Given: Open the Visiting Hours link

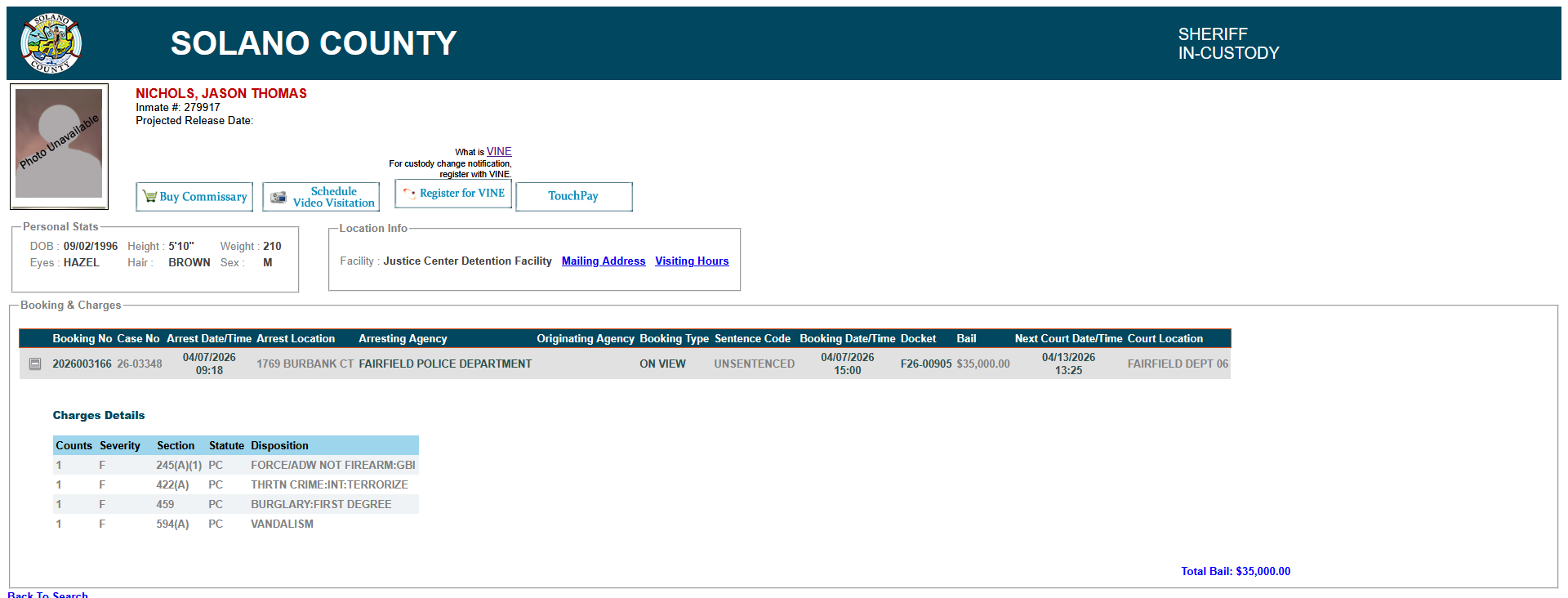Looking at the screenshot, I should (x=692, y=261).
